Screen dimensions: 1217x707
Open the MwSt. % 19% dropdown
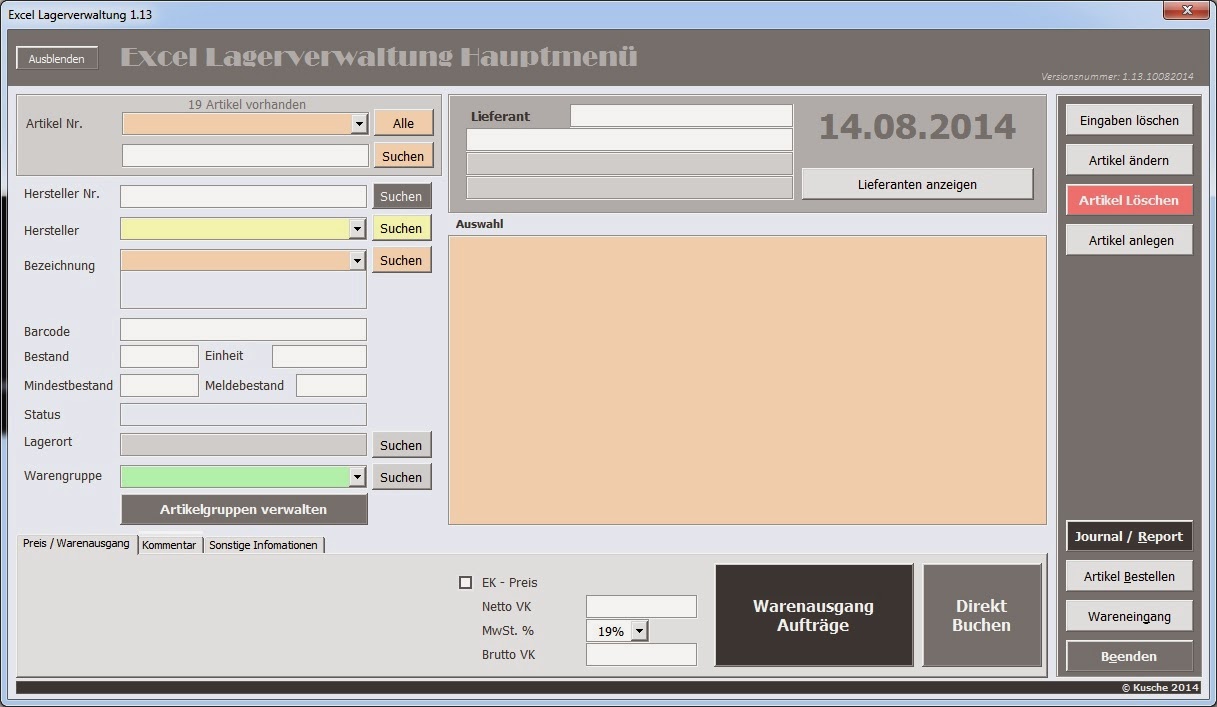(x=640, y=631)
